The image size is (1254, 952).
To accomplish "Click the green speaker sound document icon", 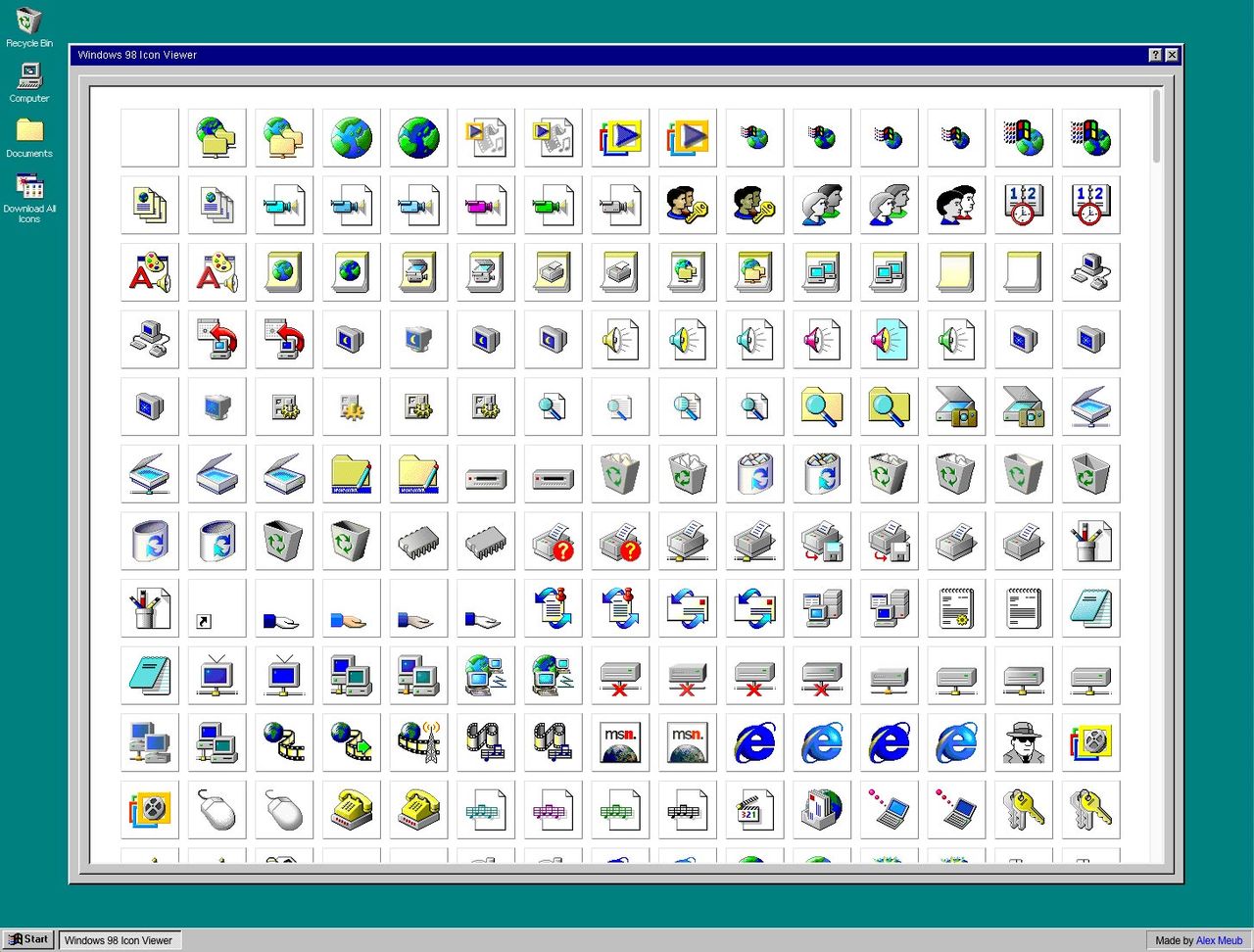I will click(956, 339).
